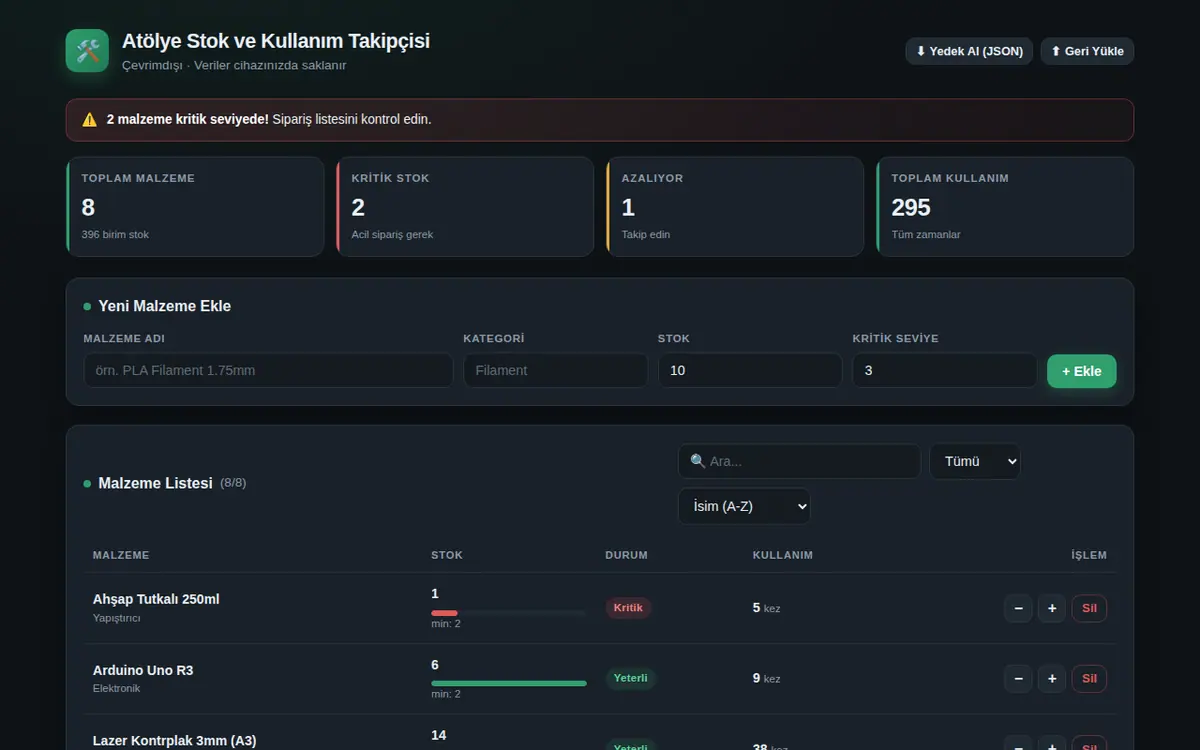This screenshot has width=1200, height=750.
Task: Click the stock bar for Ahşap Tutkalı 250ml
Action: [x=509, y=613]
